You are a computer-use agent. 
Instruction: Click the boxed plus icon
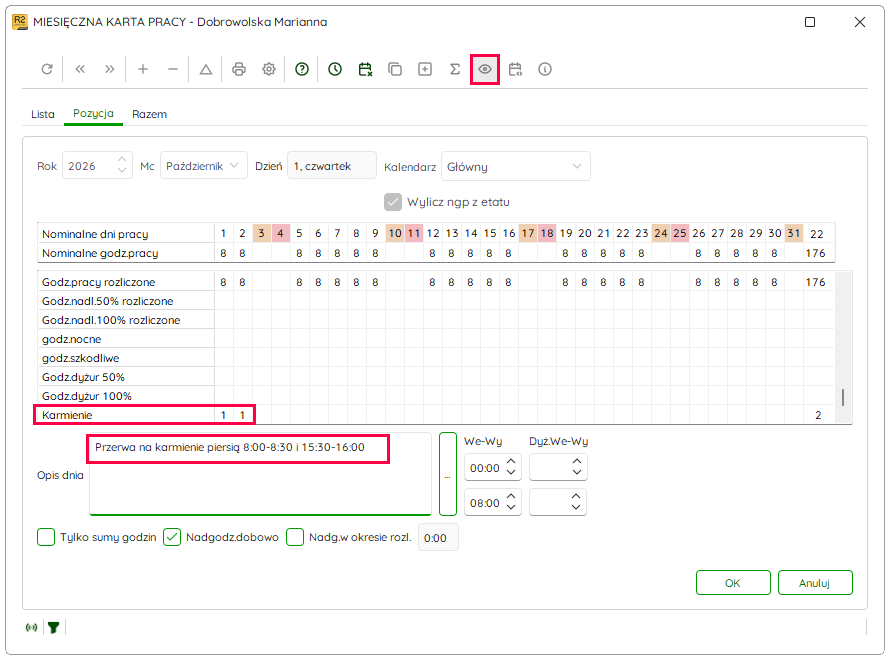tap(425, 69)
